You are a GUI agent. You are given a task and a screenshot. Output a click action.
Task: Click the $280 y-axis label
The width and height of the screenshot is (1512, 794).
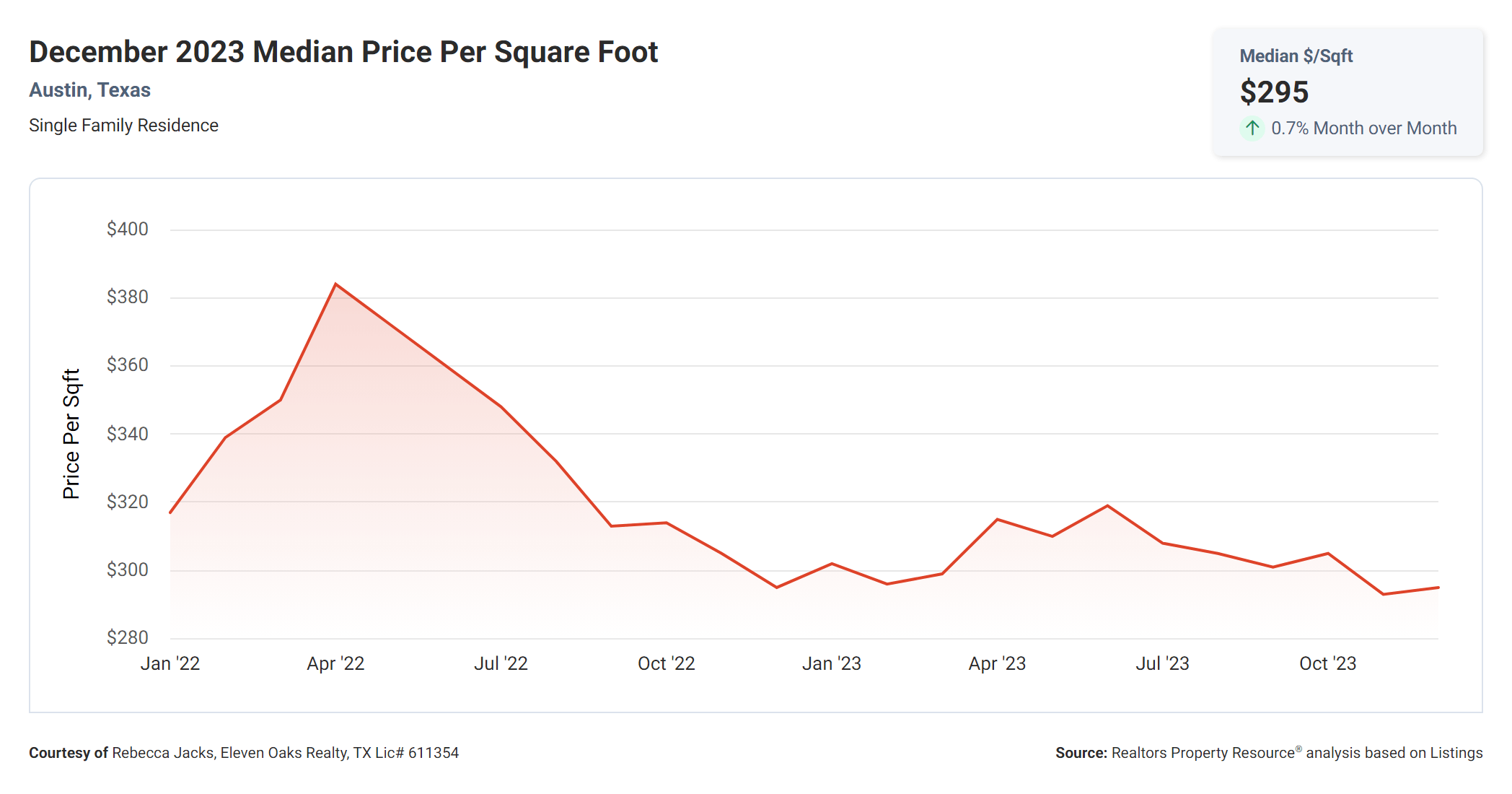[x=127, y=637]
